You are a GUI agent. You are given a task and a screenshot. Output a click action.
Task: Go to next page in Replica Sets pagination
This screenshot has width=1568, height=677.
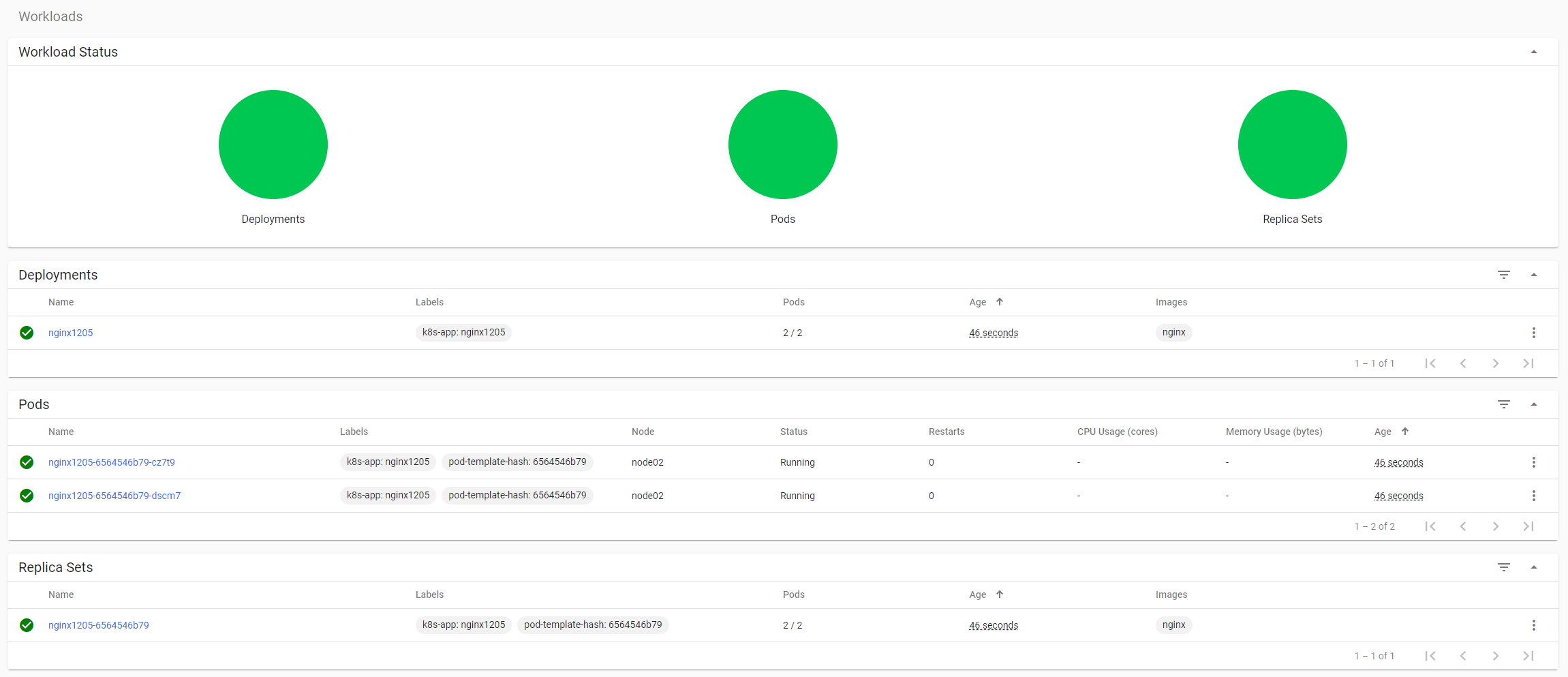(1496, 656)
